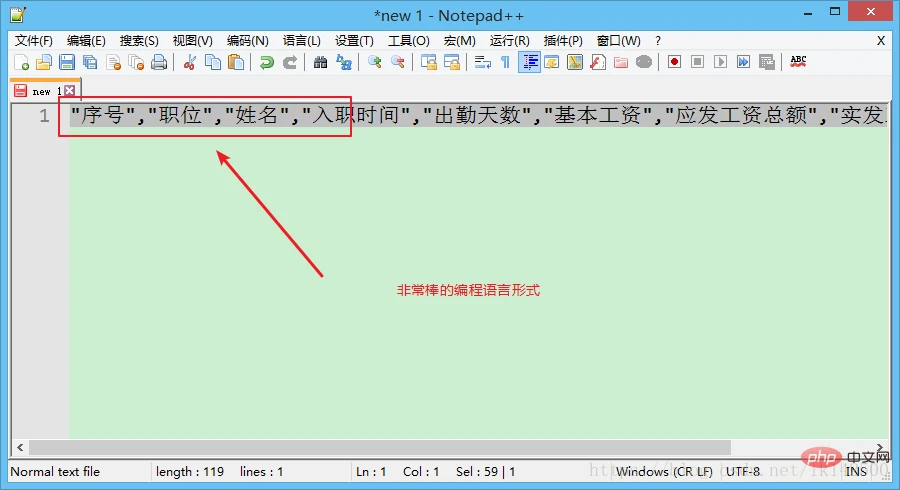Viewport: 900px width, 490px height.
Task: Open the 编辑(E) menu
Action: point(86,41)
